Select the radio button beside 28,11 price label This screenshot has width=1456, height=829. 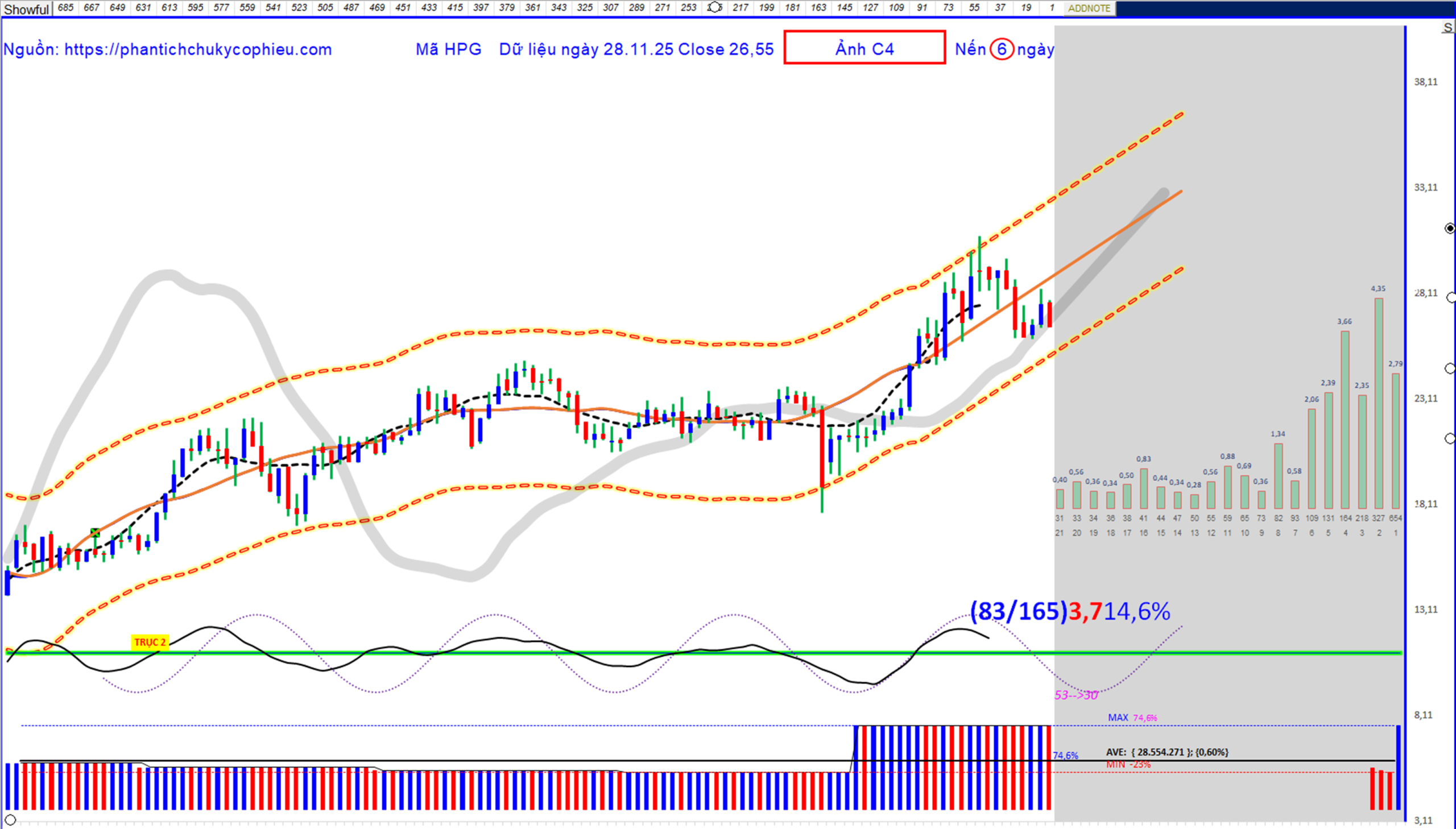coord(1451,298)
